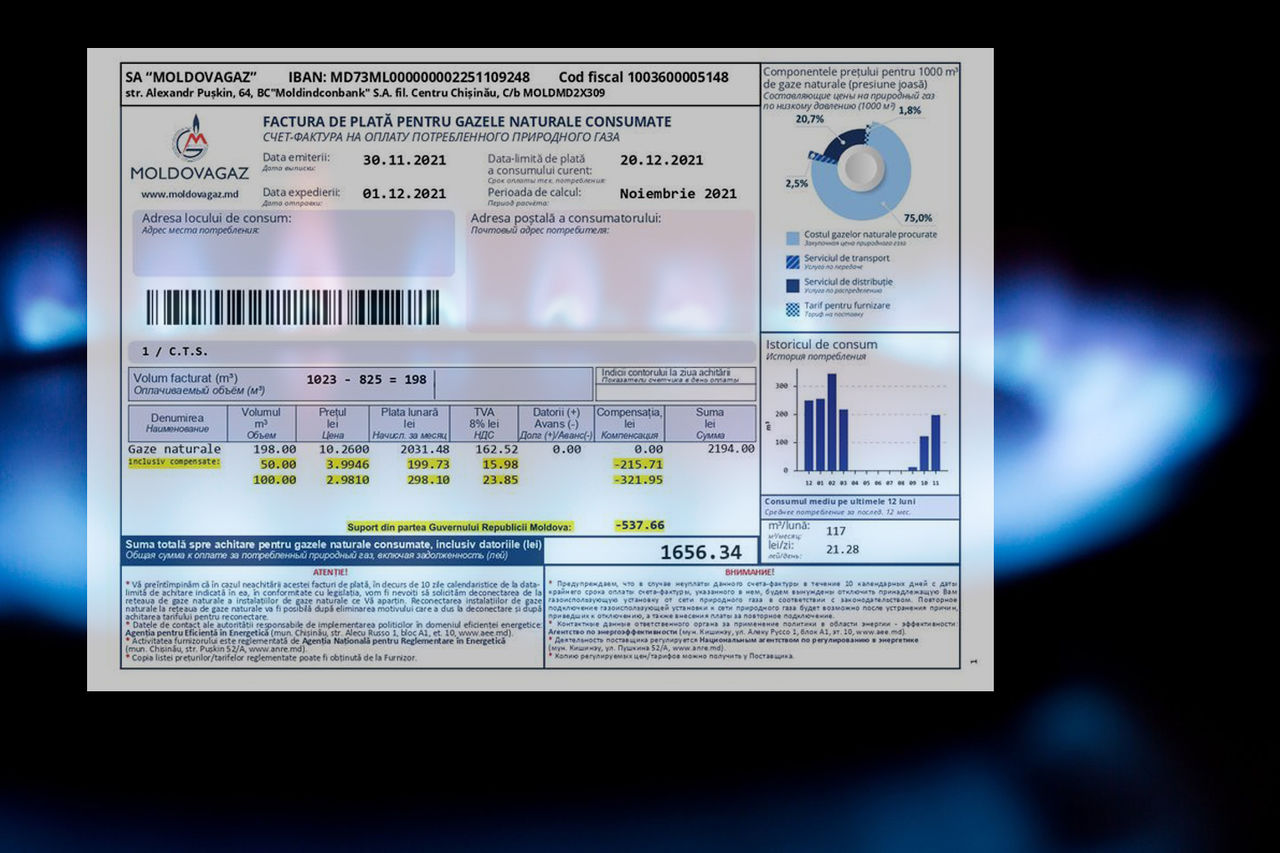Screen dimensions: 1280x853
Task: Click the red 'ВНИМАНИЕ!' heading
Action: [x=748, y=572]
